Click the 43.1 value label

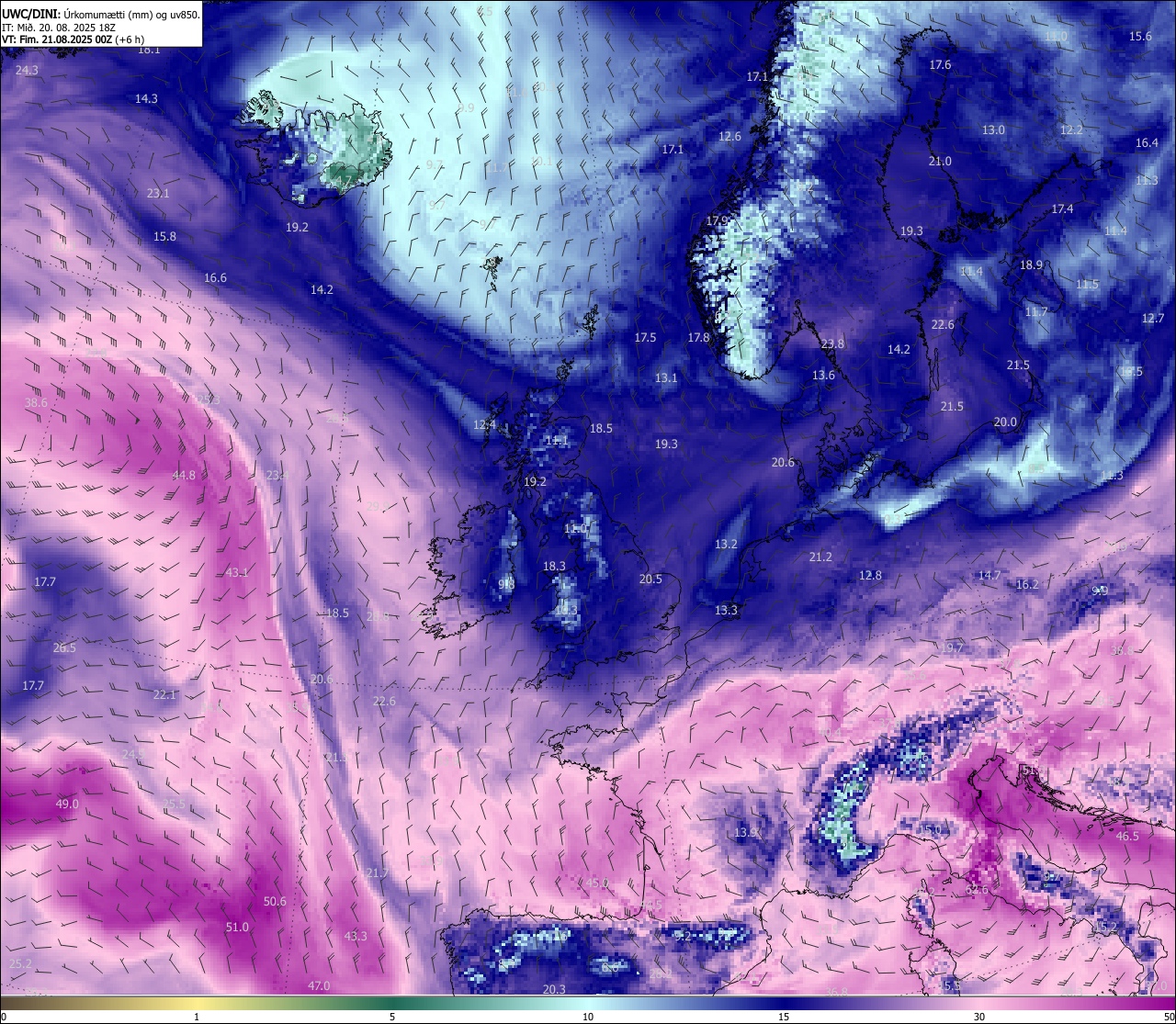click(x=237, y=572)
